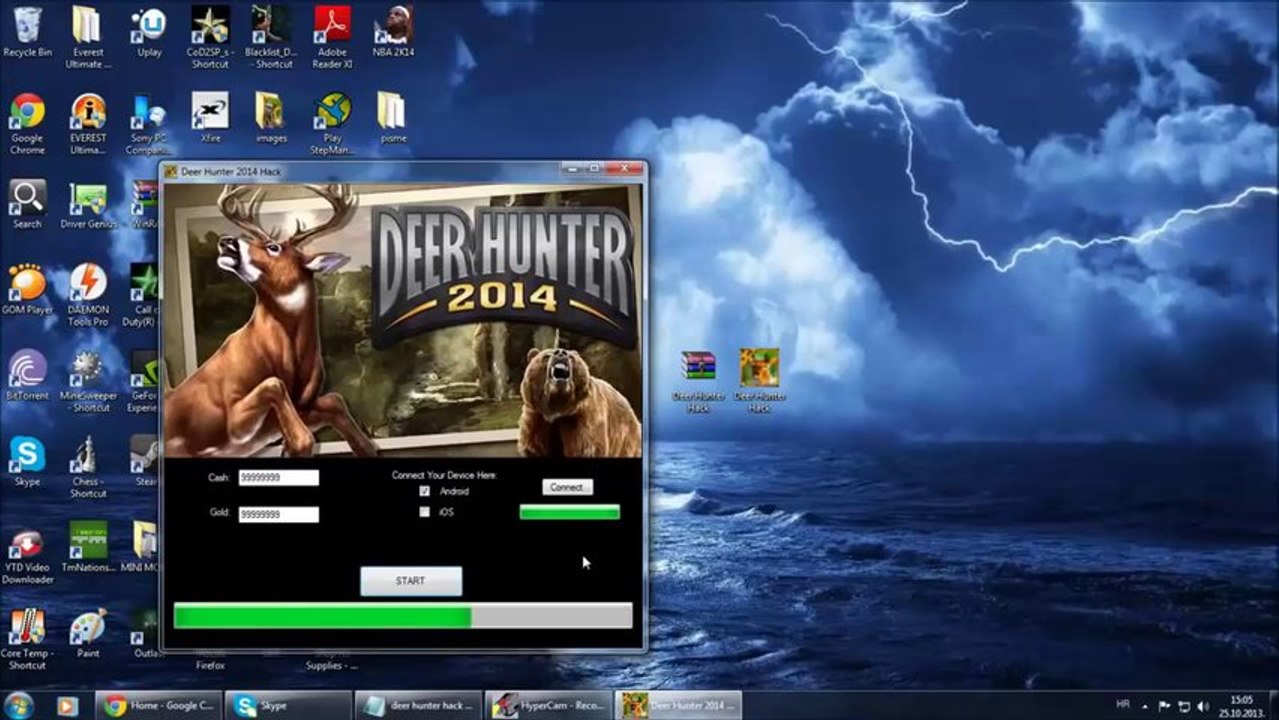Open the CoD2SP_s shortcut icon
This screenshot has height=720, width=1279.
click(210, 38)
